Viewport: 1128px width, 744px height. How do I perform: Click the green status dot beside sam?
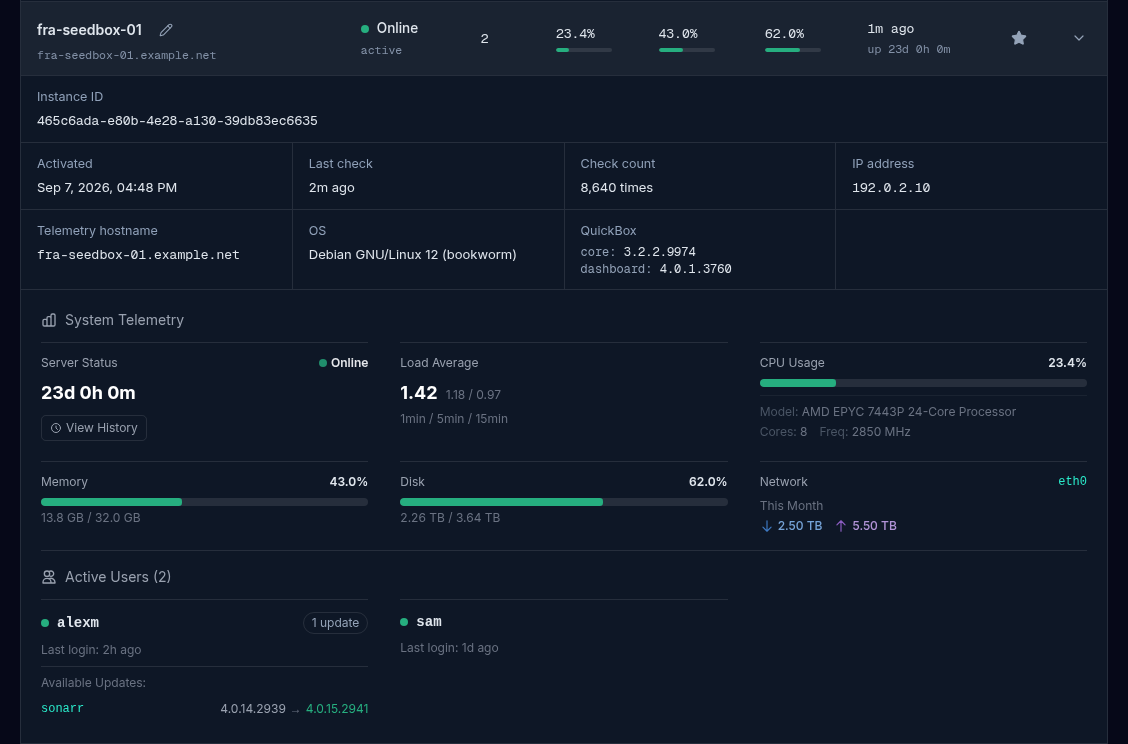[x=404, y=622]
